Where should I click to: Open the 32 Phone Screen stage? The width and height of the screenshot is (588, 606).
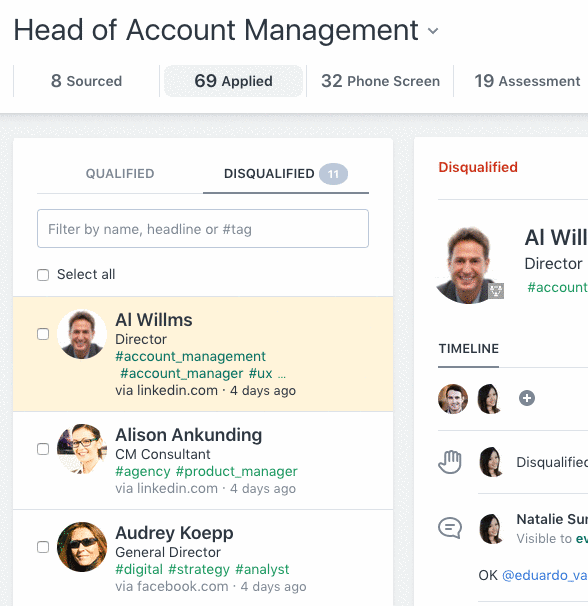[380, 81]
